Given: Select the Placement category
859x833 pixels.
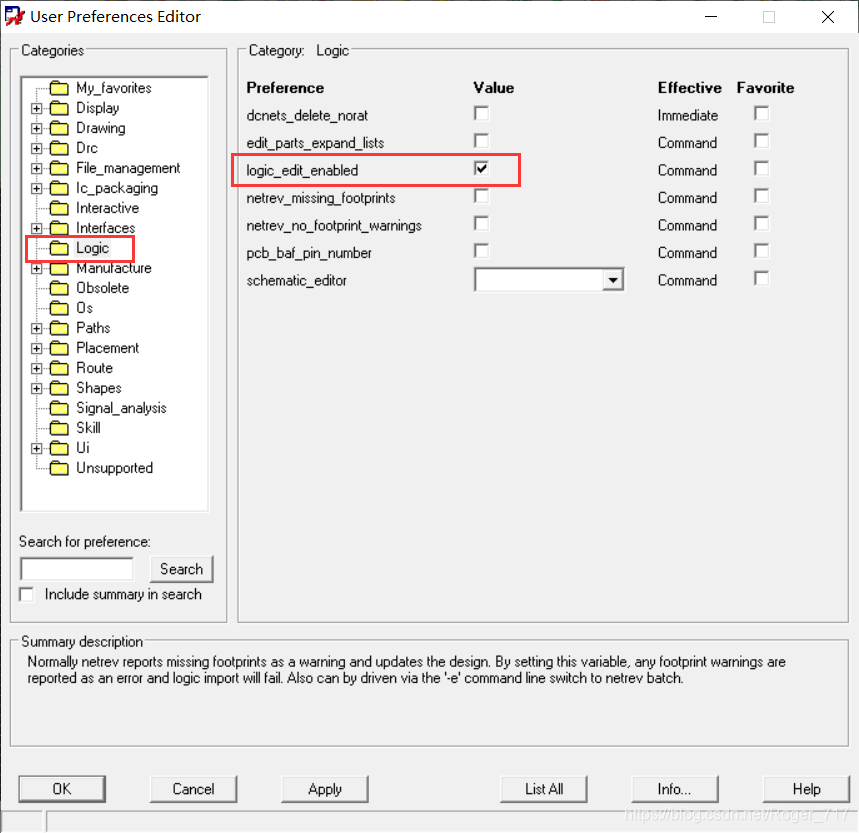Looking at the screenshot, I should point(107,348).
